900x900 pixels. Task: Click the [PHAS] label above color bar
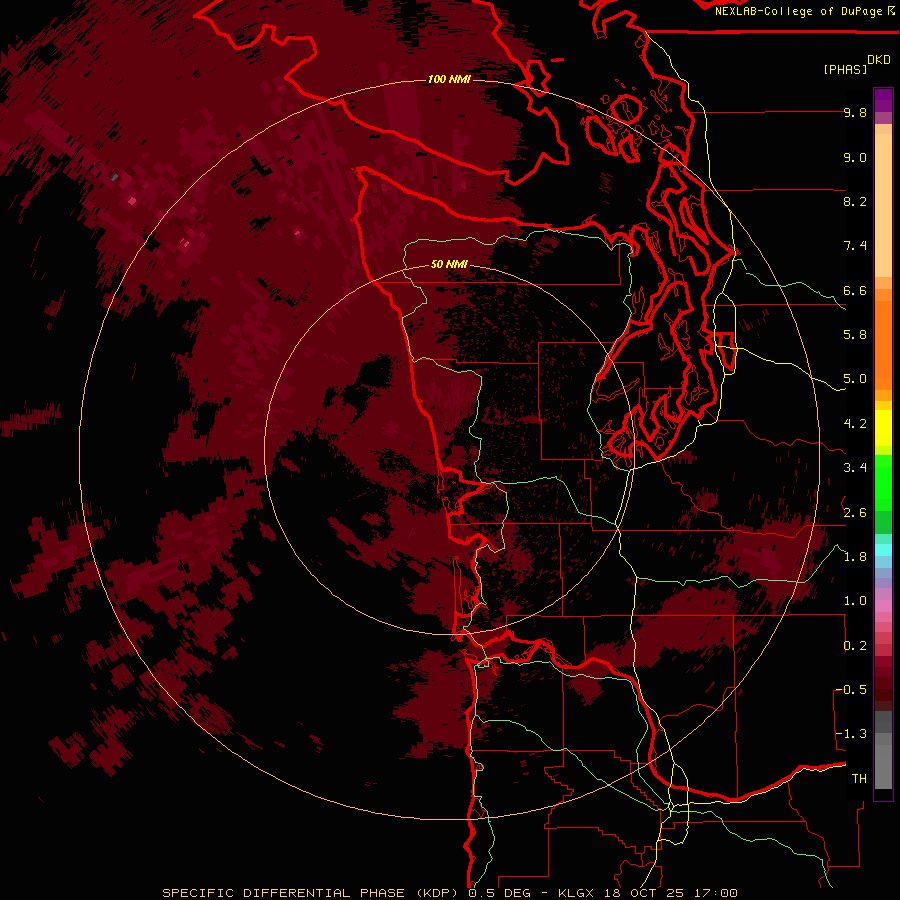[845, 69]
